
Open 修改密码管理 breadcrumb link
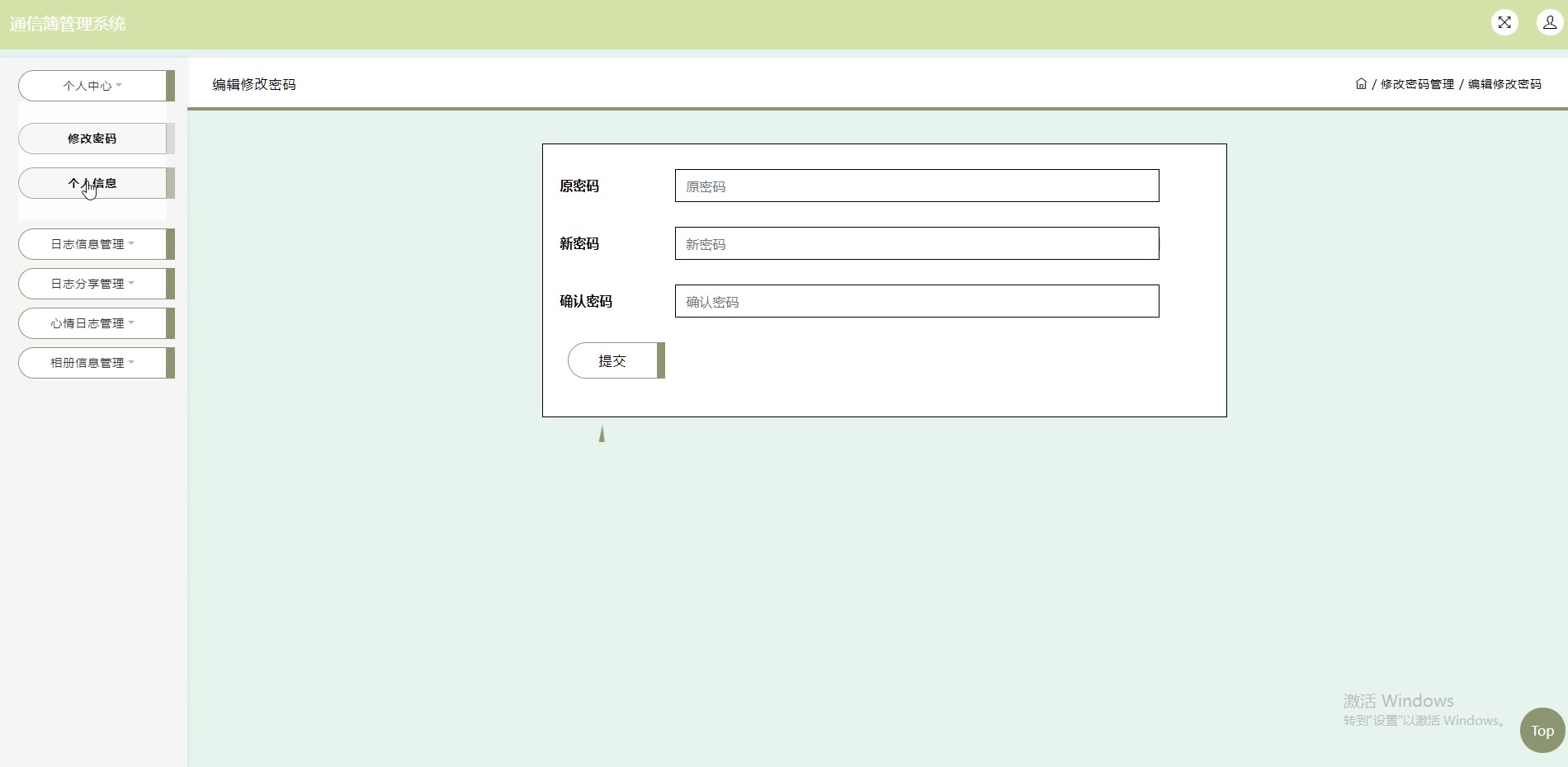(1417, 84)
